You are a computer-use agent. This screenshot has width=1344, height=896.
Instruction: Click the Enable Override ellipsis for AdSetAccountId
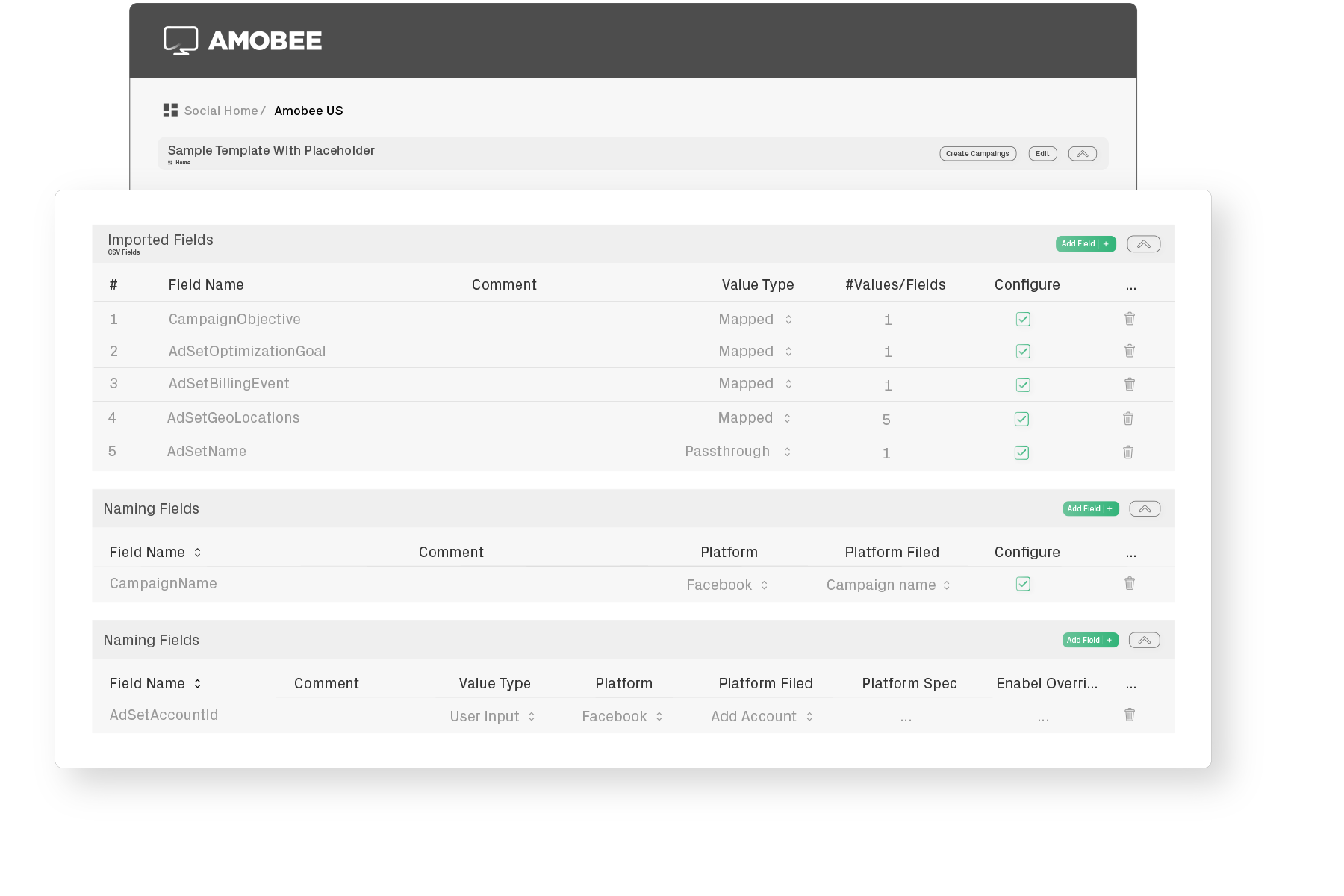1043,718
